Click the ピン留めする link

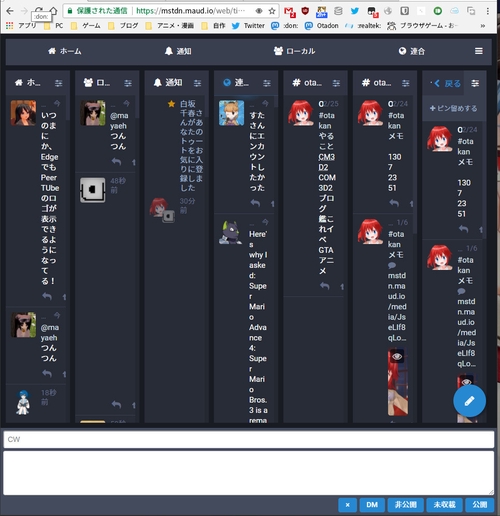tap(453, 108)
